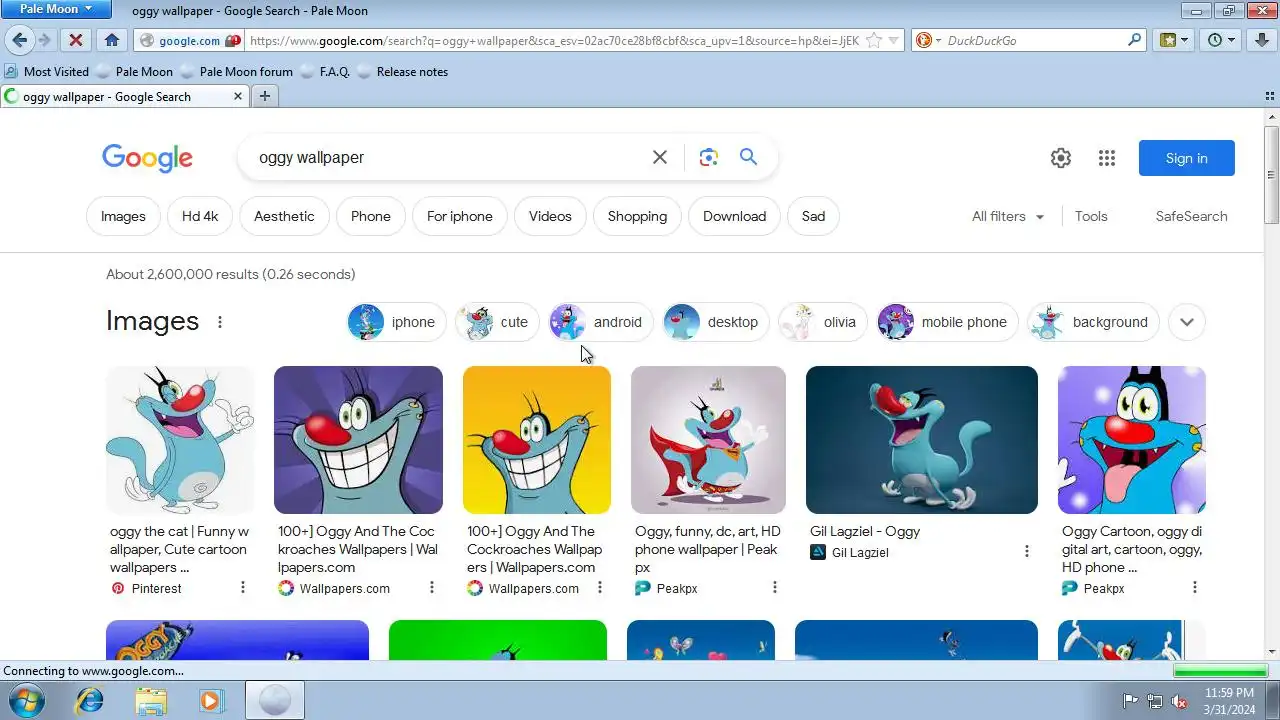Open the Pale Moon application menu
1280x720 pixels.
(57, 9)
